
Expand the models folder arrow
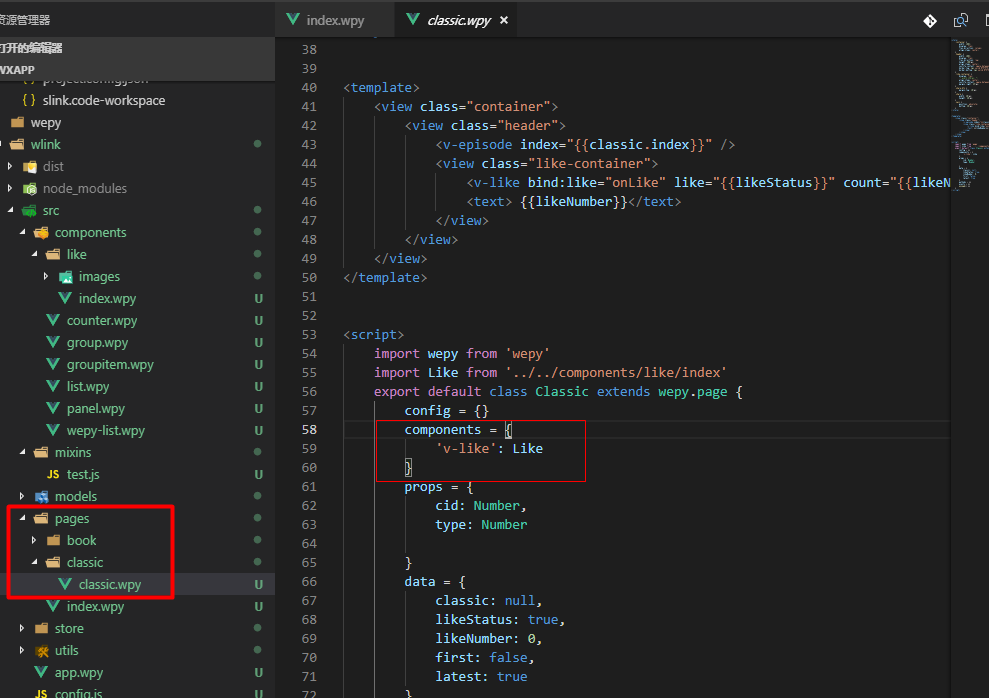click(x=22, y=496)
